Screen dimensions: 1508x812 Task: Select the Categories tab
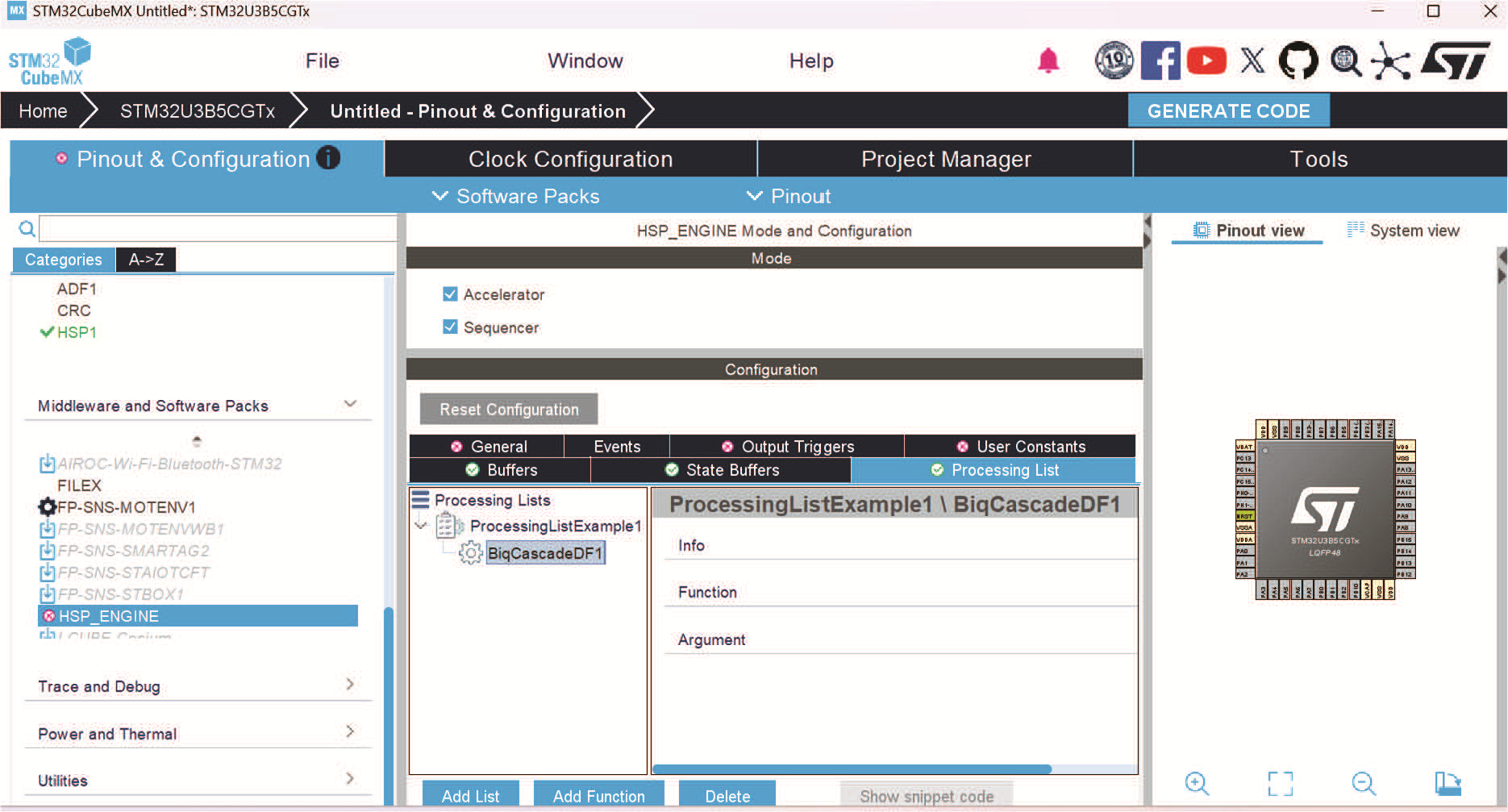(x=64, y=260)
